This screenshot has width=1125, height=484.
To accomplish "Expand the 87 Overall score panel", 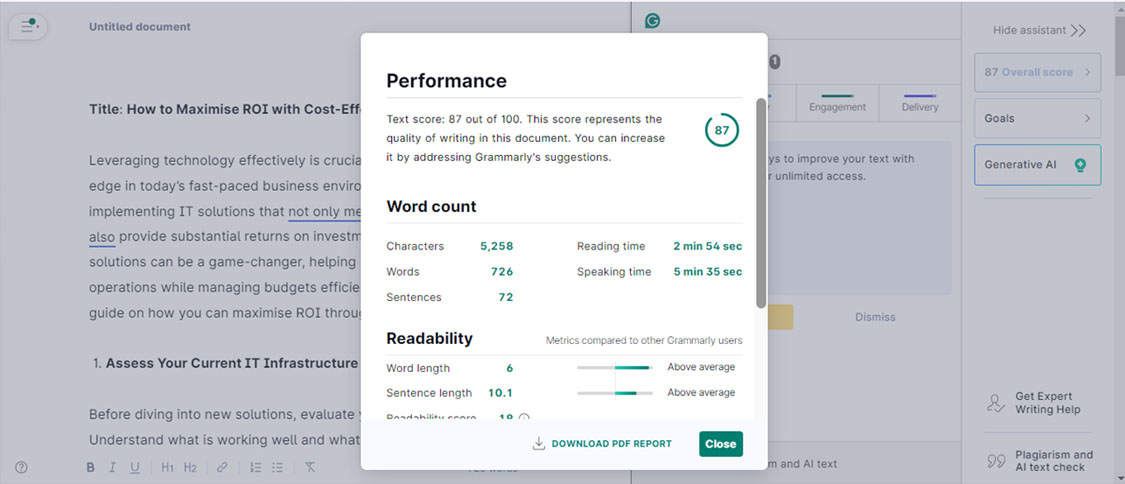I will pyautogui.click(x=1037, y=72).
